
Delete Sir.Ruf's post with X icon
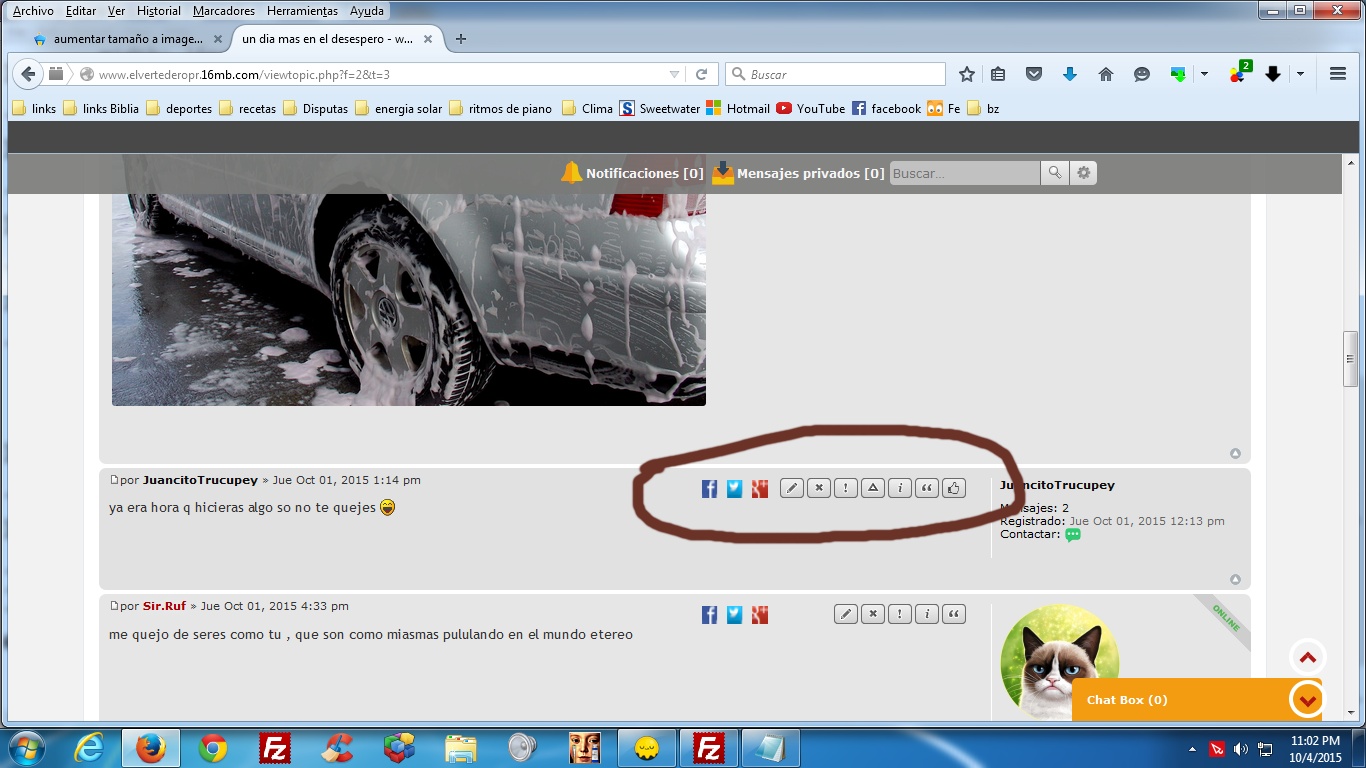coord(873,614)
